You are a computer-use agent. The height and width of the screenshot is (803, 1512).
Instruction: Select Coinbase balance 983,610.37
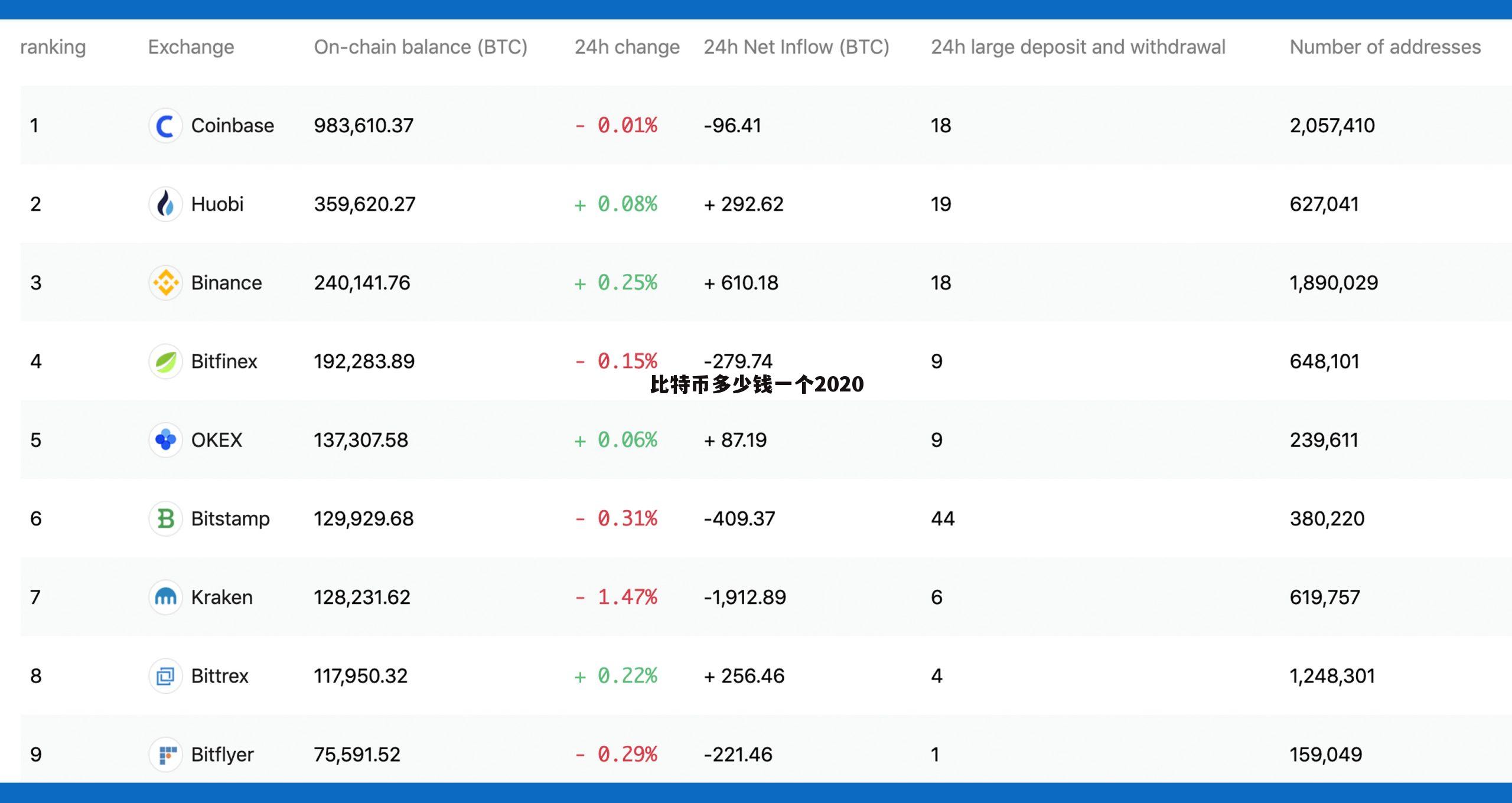coord(364,126)
